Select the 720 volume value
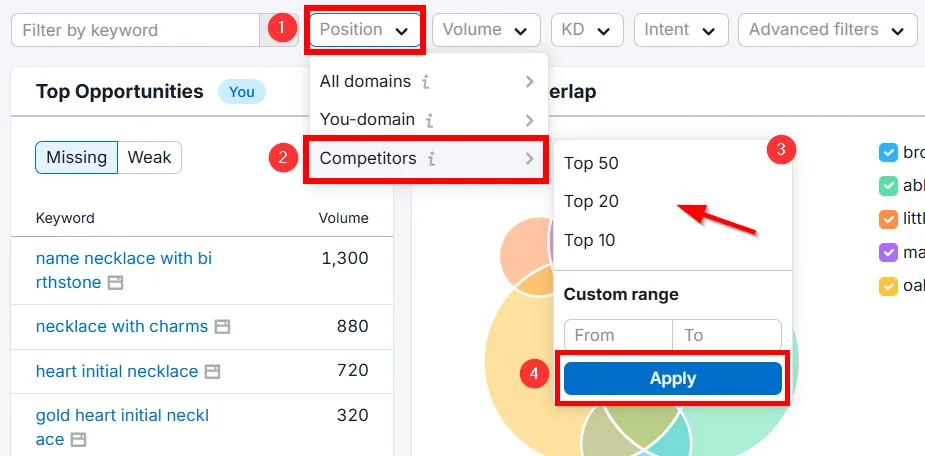This screenshot has height=456, width=925. tap(353, 370)
